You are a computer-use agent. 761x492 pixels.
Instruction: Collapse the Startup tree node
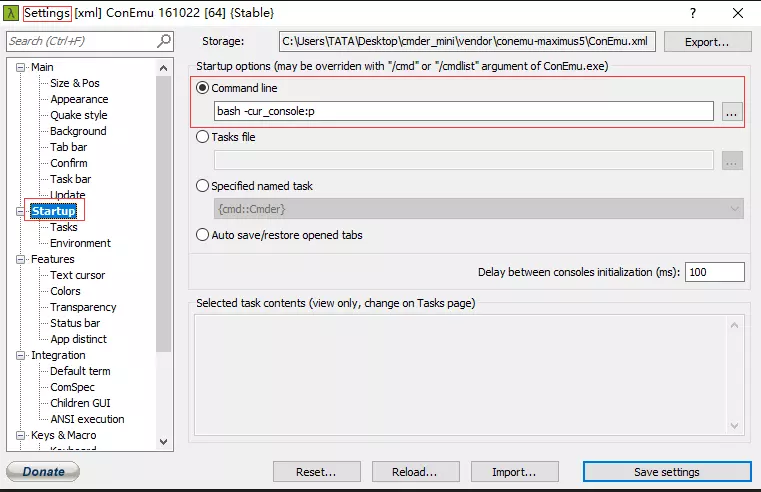(20, 211)
